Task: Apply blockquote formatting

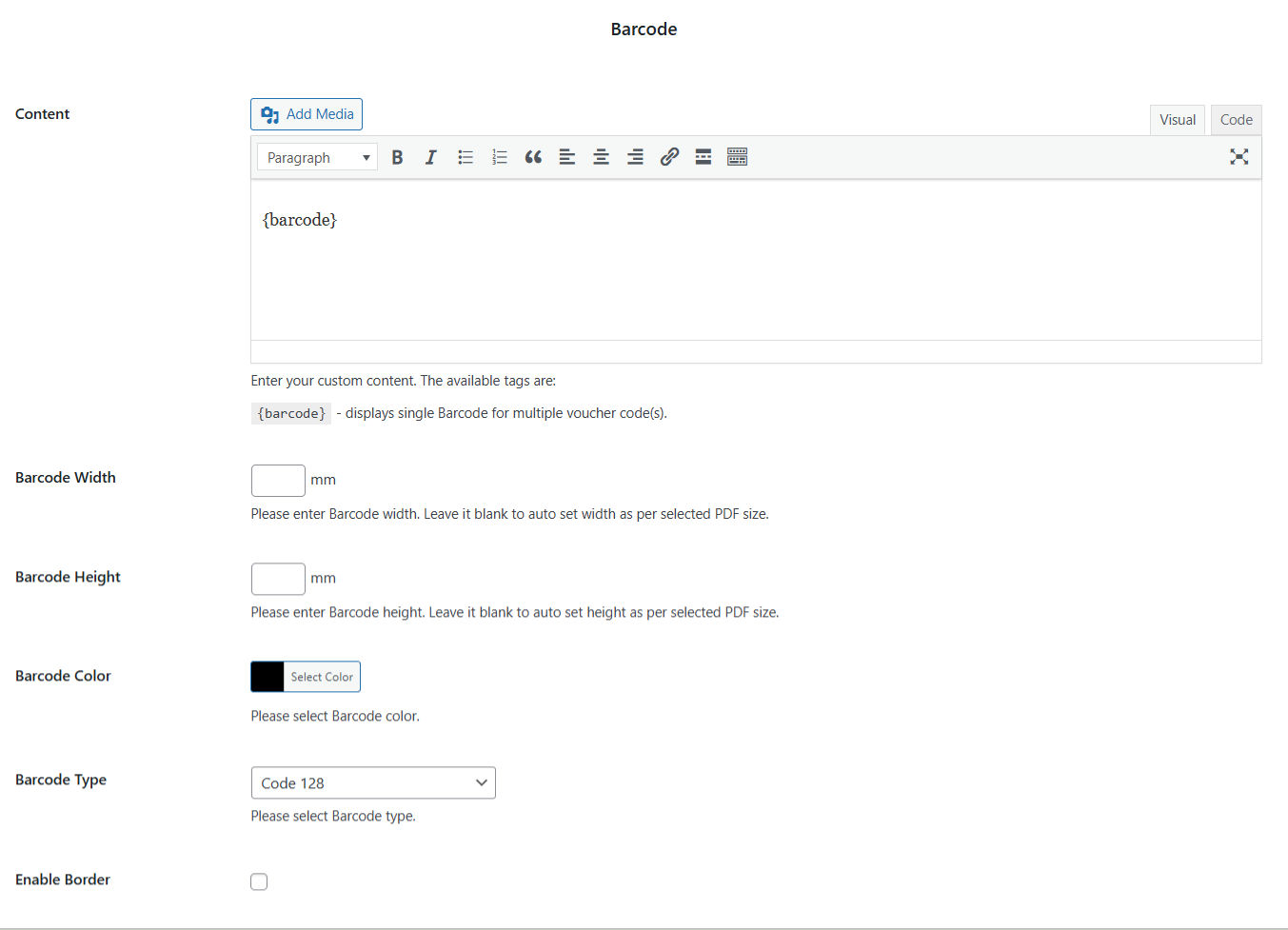Action: coord(533,157)
